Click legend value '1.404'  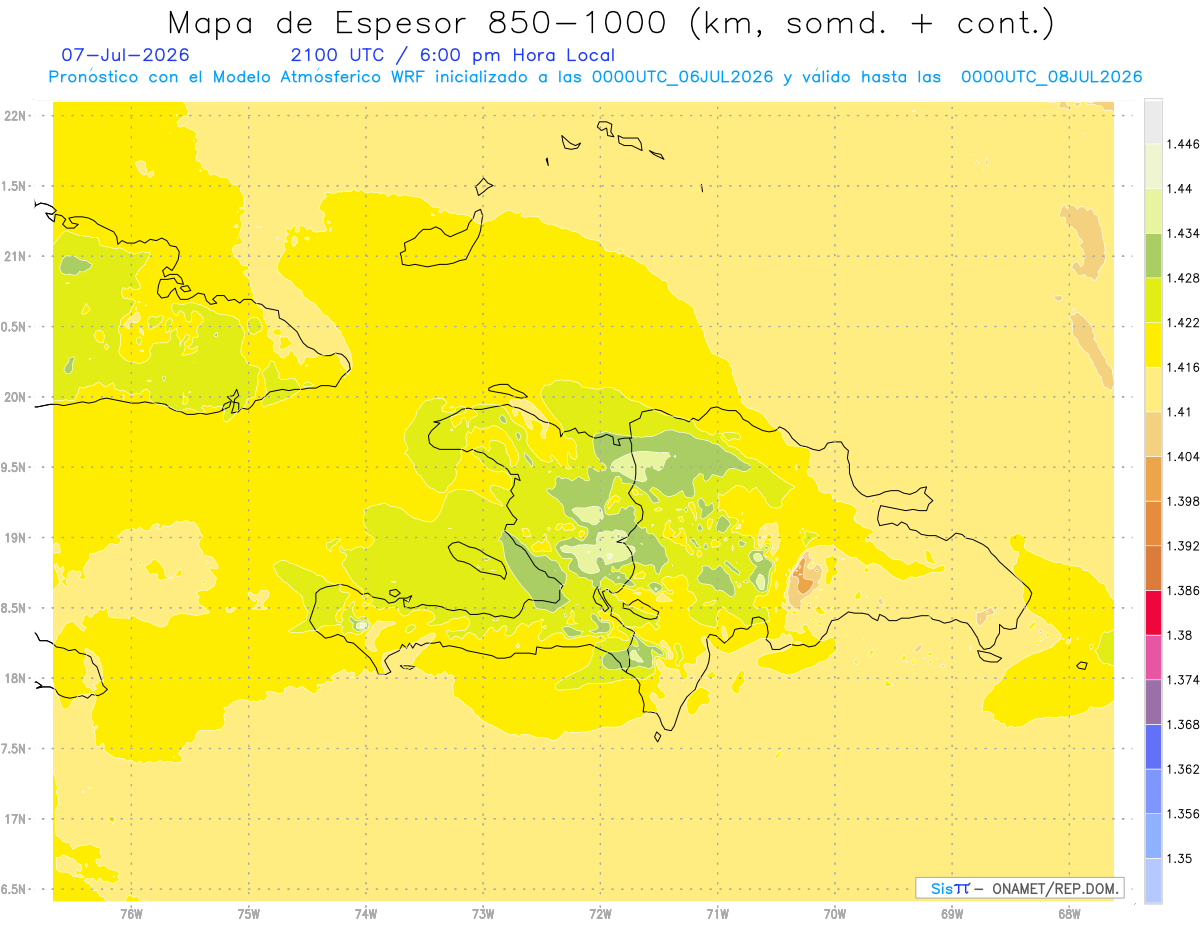click(1184, 457)
